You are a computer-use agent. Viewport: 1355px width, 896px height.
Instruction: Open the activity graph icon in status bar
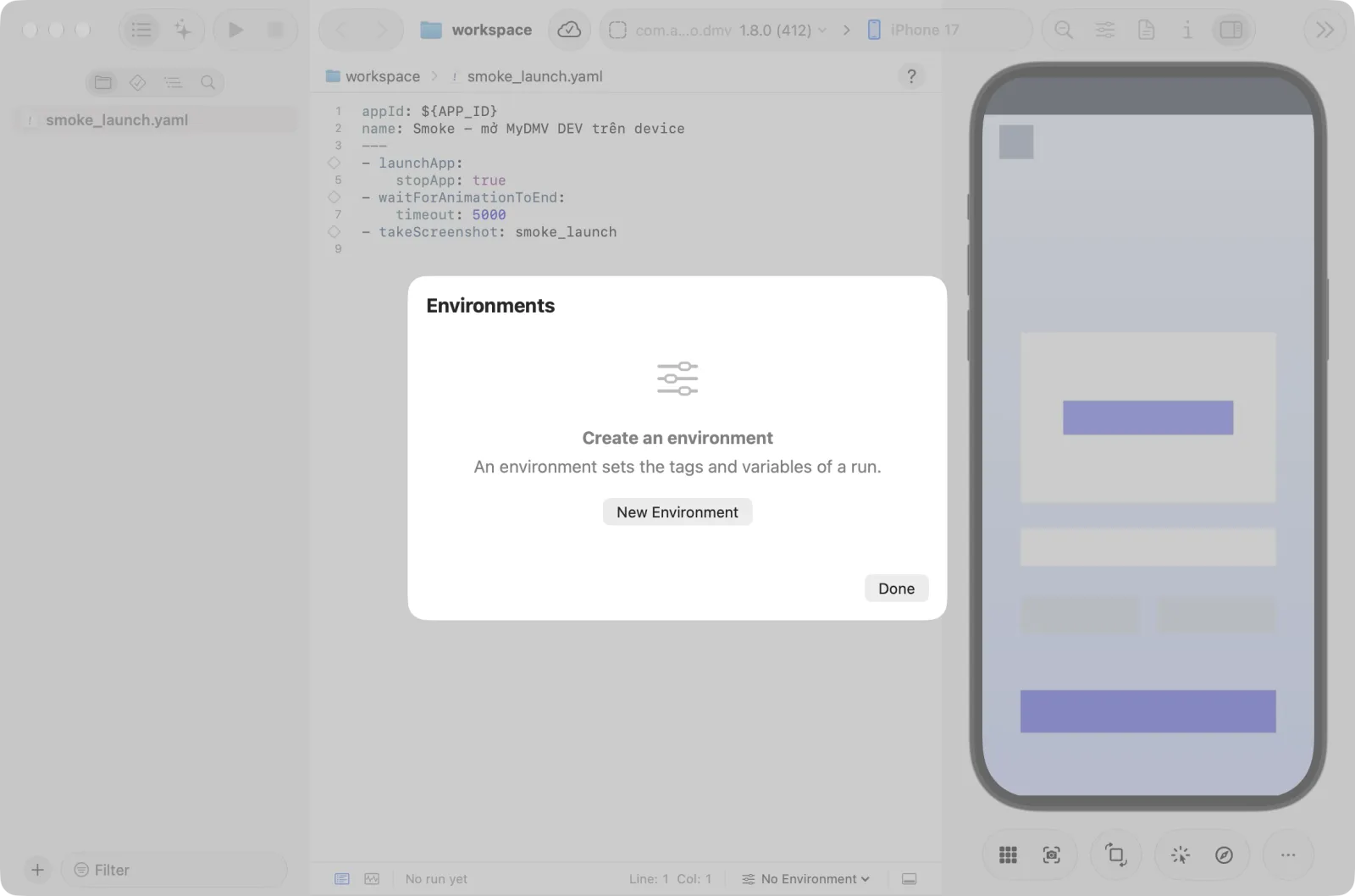pos(372,879)
